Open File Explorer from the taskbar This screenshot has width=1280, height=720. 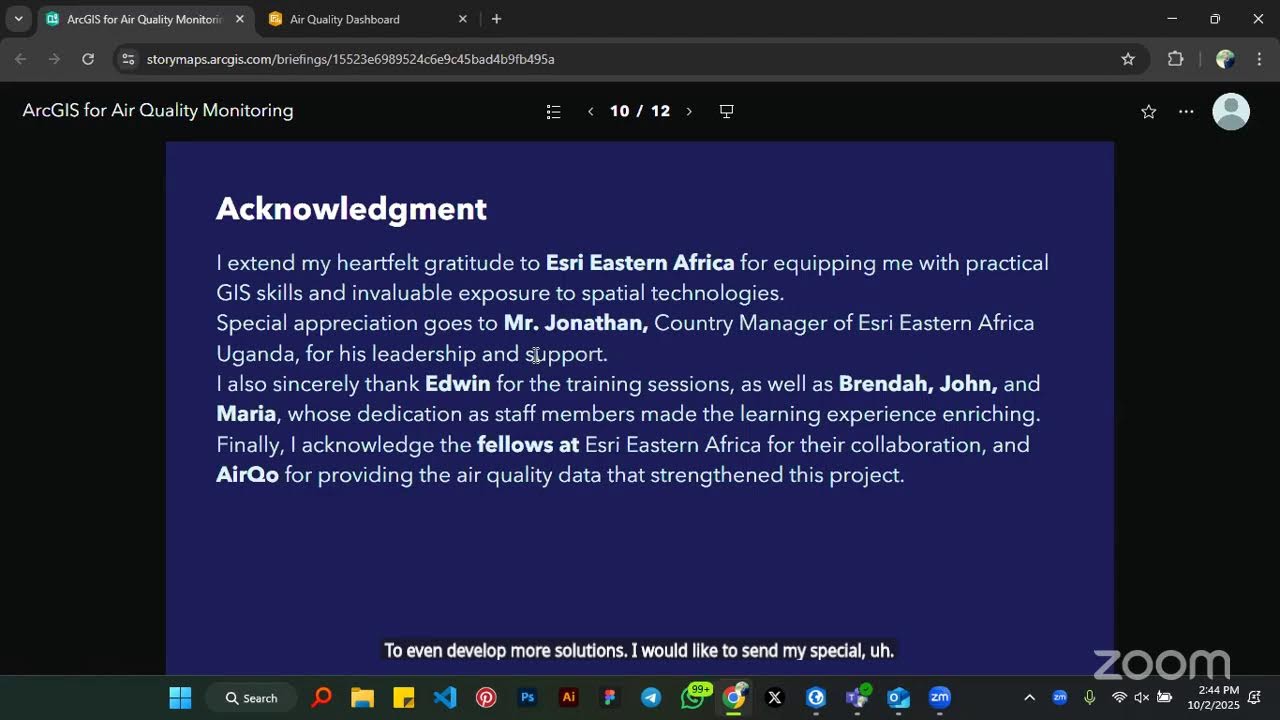pos(362,698)
